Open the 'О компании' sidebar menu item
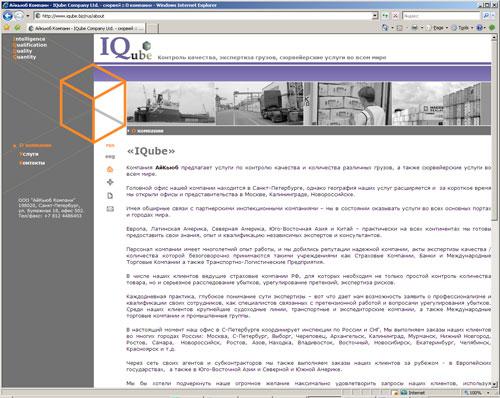This screenshot has width=500, height=398. coord(35,145)
